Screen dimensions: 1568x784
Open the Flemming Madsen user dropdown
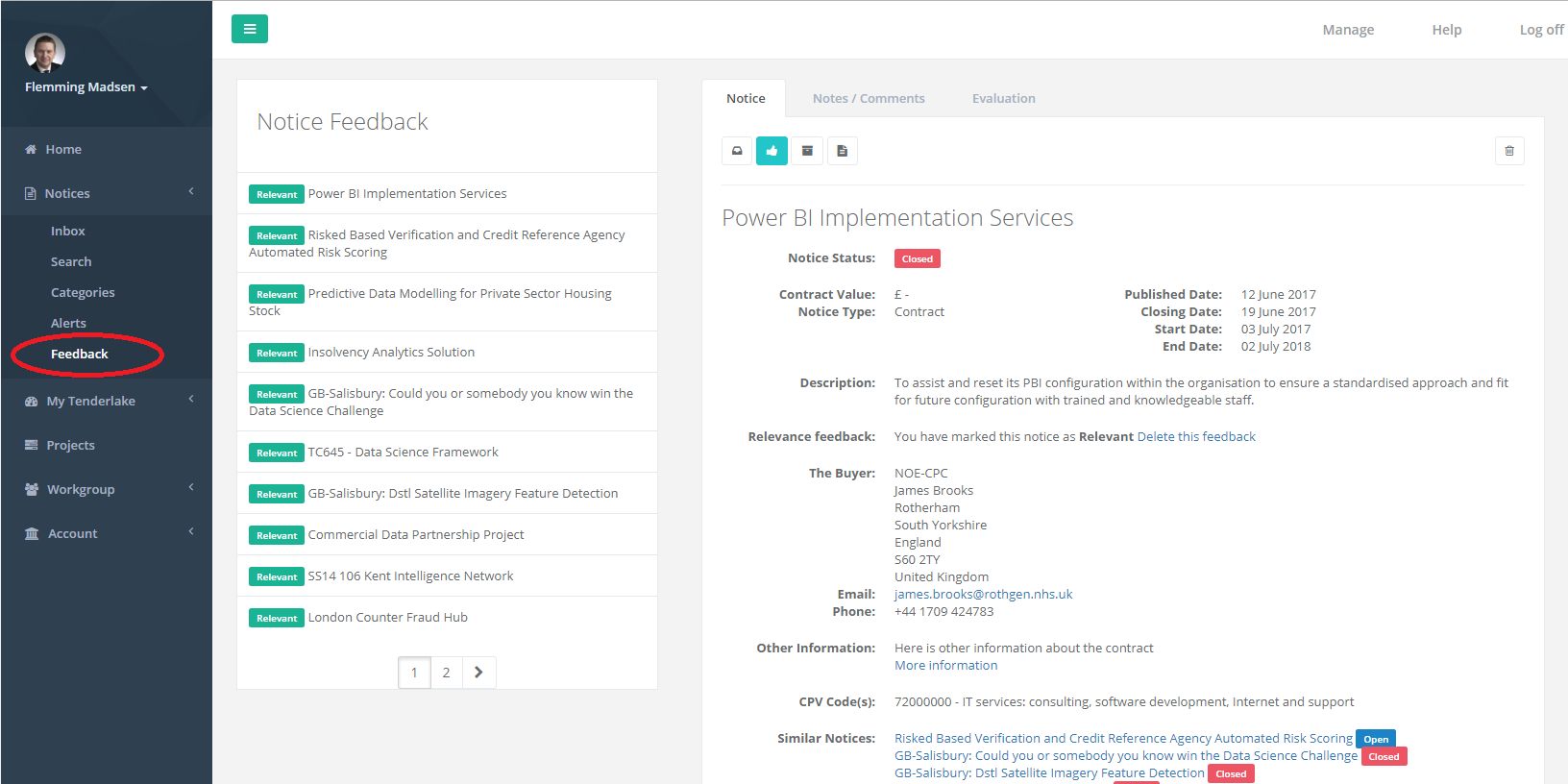86,87
